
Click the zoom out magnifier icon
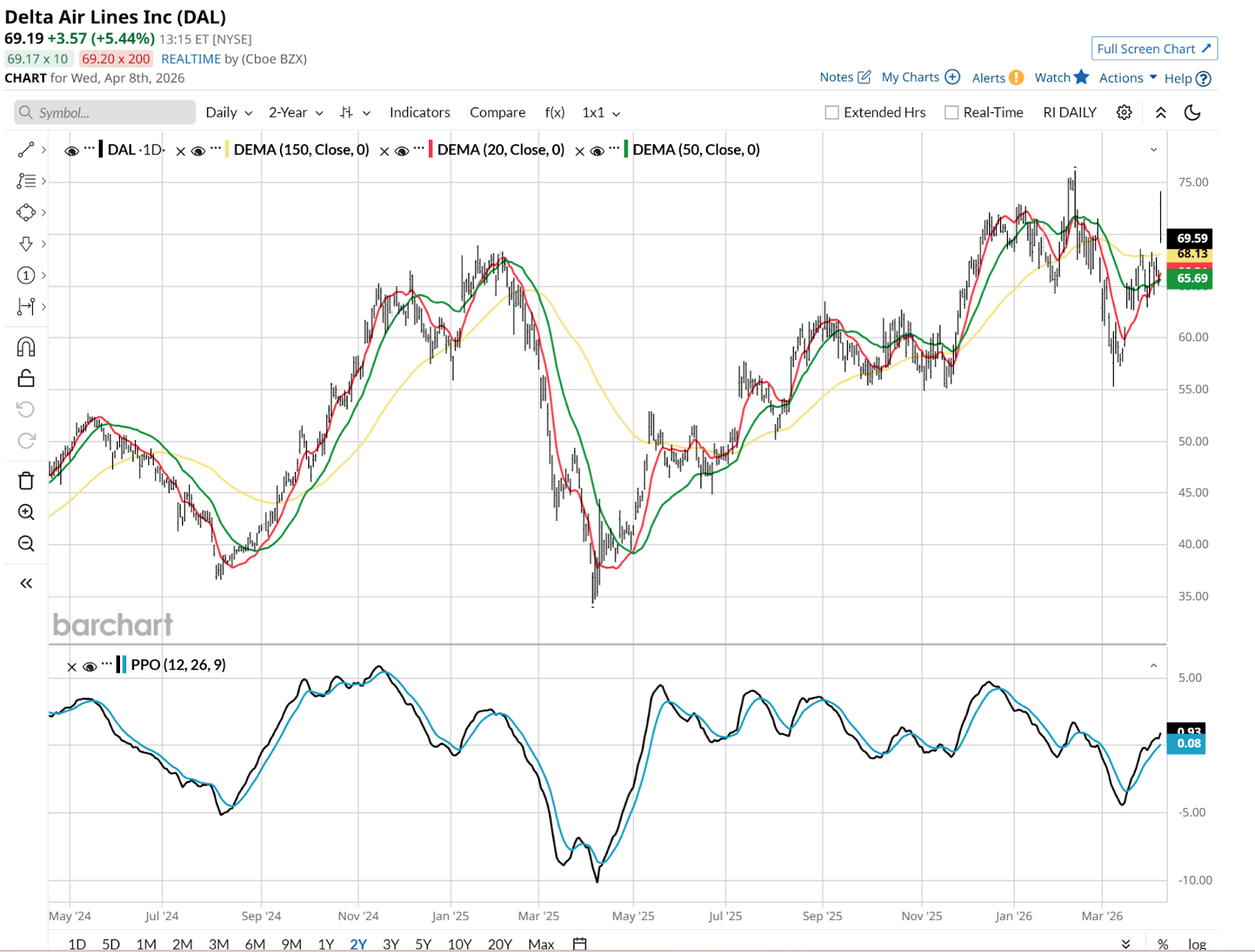[x=26, y=543]
